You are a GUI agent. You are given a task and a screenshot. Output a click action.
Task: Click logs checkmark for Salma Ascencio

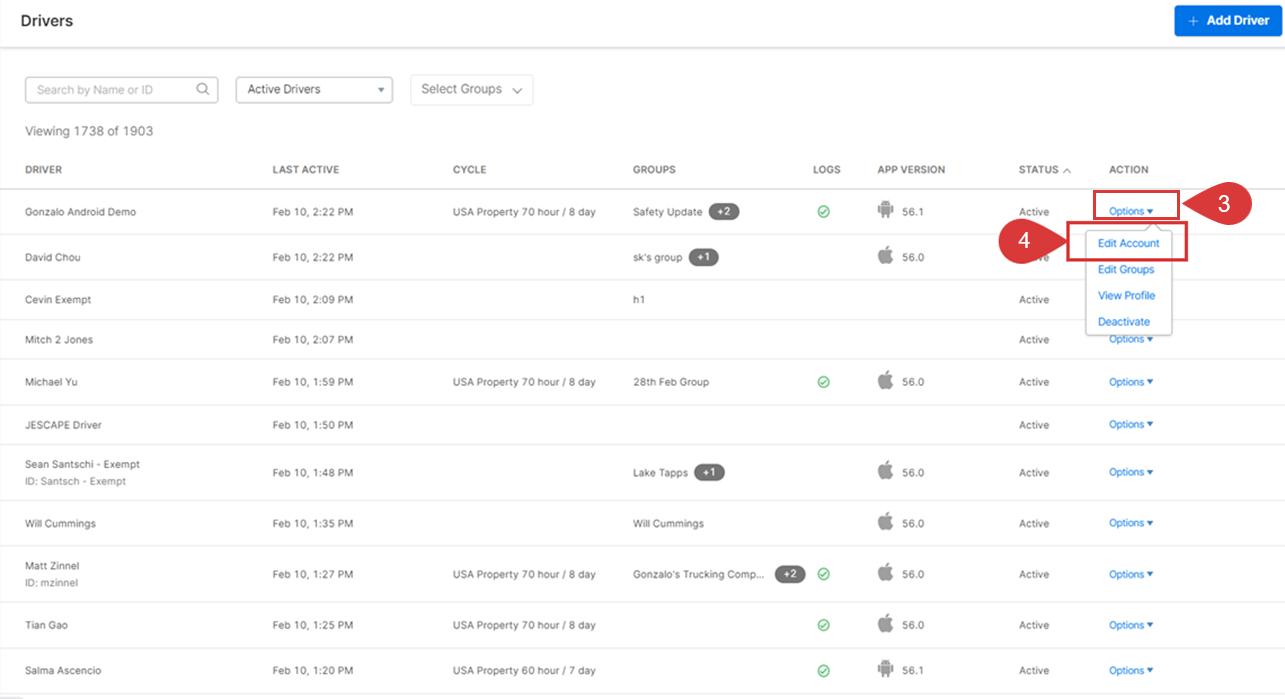[824, 670]
